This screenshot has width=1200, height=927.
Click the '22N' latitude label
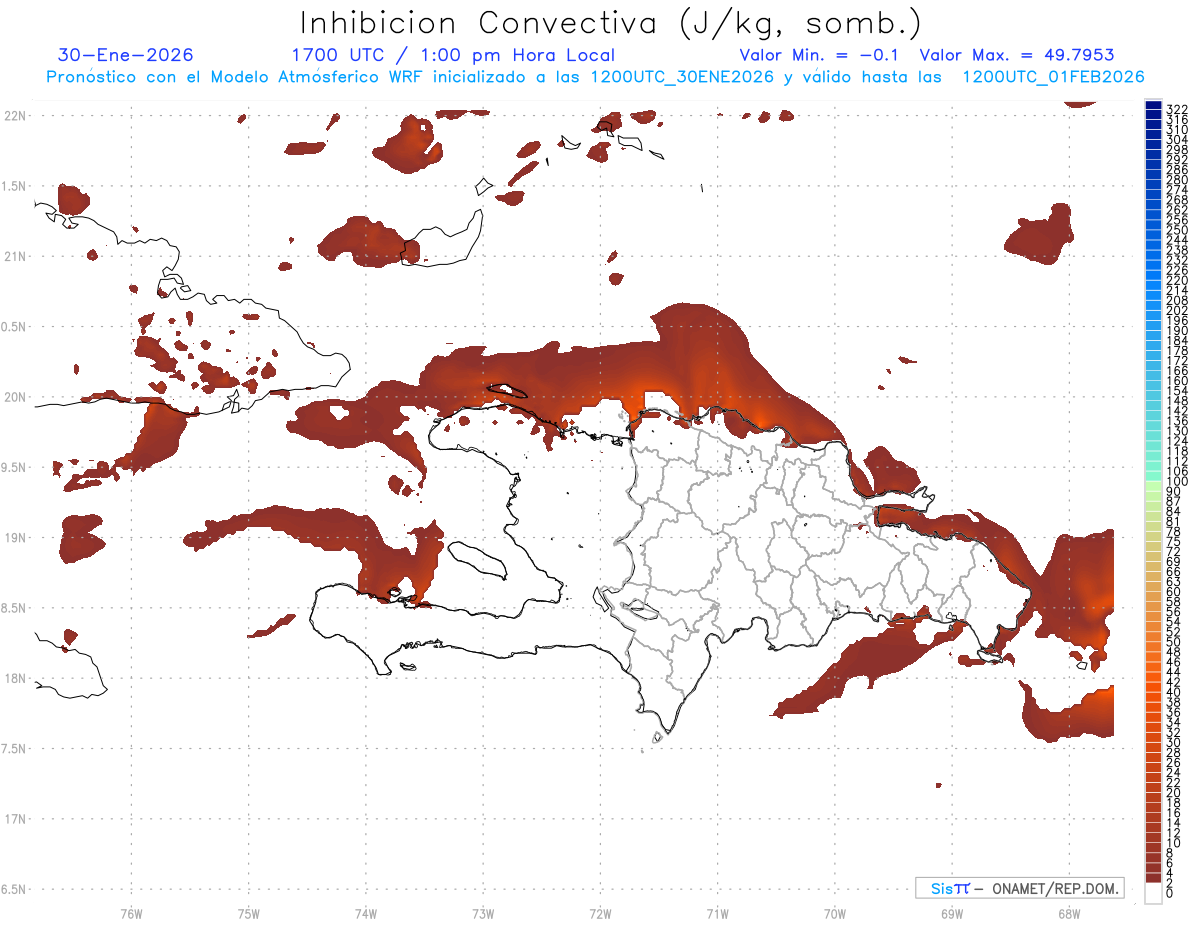[15, 116]
